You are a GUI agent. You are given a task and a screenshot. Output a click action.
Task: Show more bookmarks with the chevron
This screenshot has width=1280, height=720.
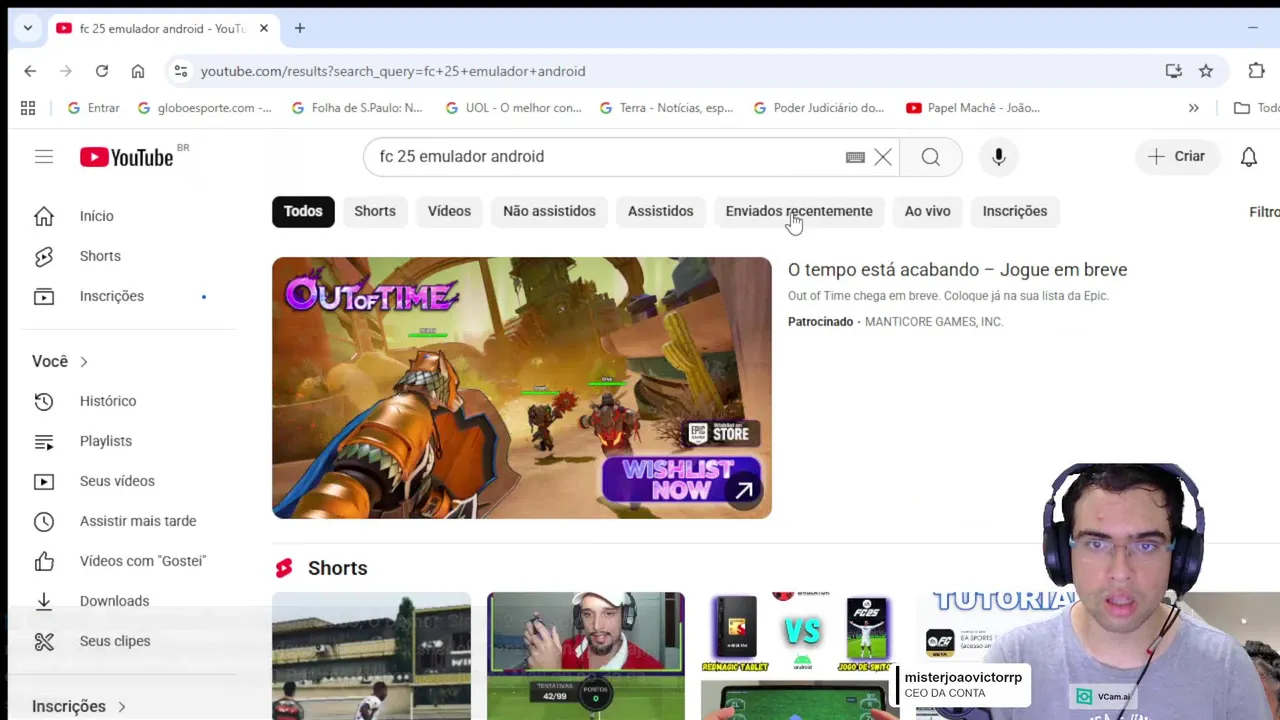[1193, 108]
